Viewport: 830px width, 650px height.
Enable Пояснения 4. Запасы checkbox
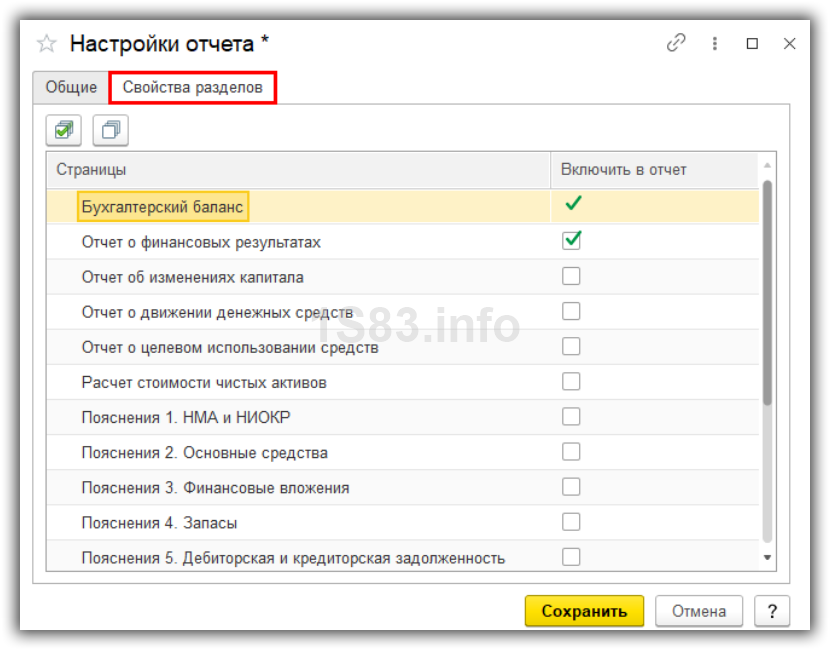tap(571, 522)
